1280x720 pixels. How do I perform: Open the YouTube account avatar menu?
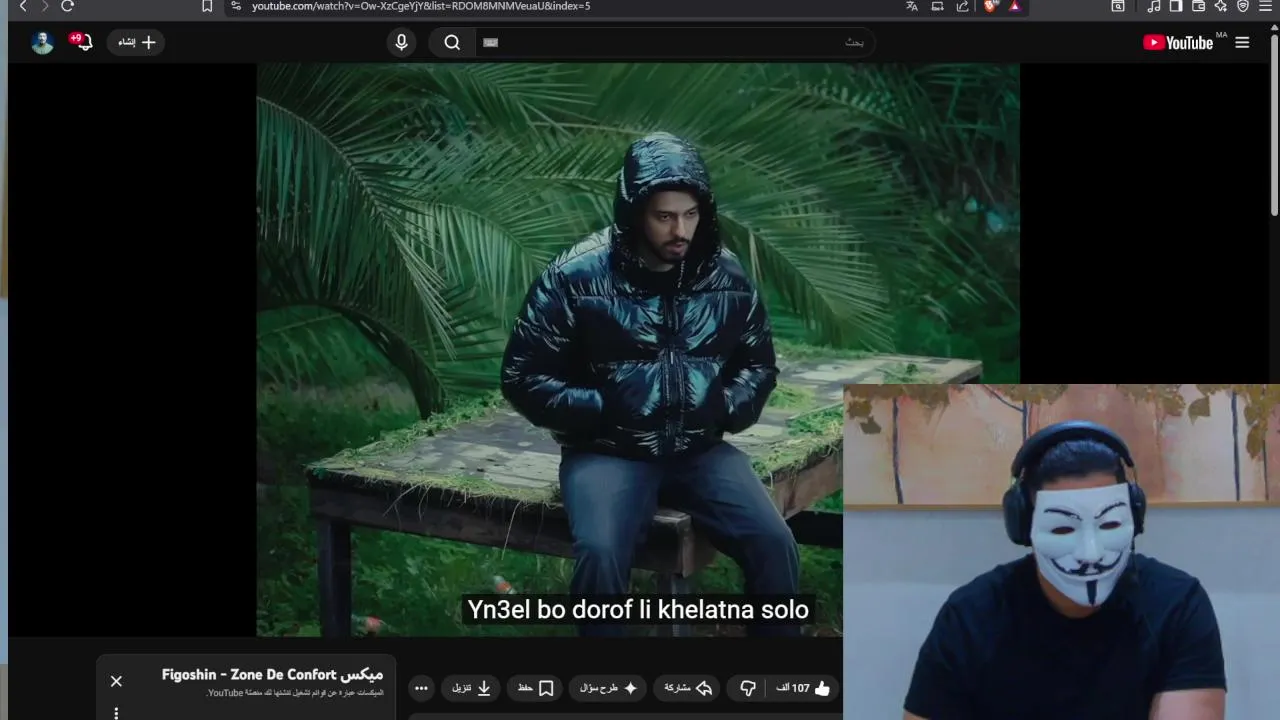(42, 42)
